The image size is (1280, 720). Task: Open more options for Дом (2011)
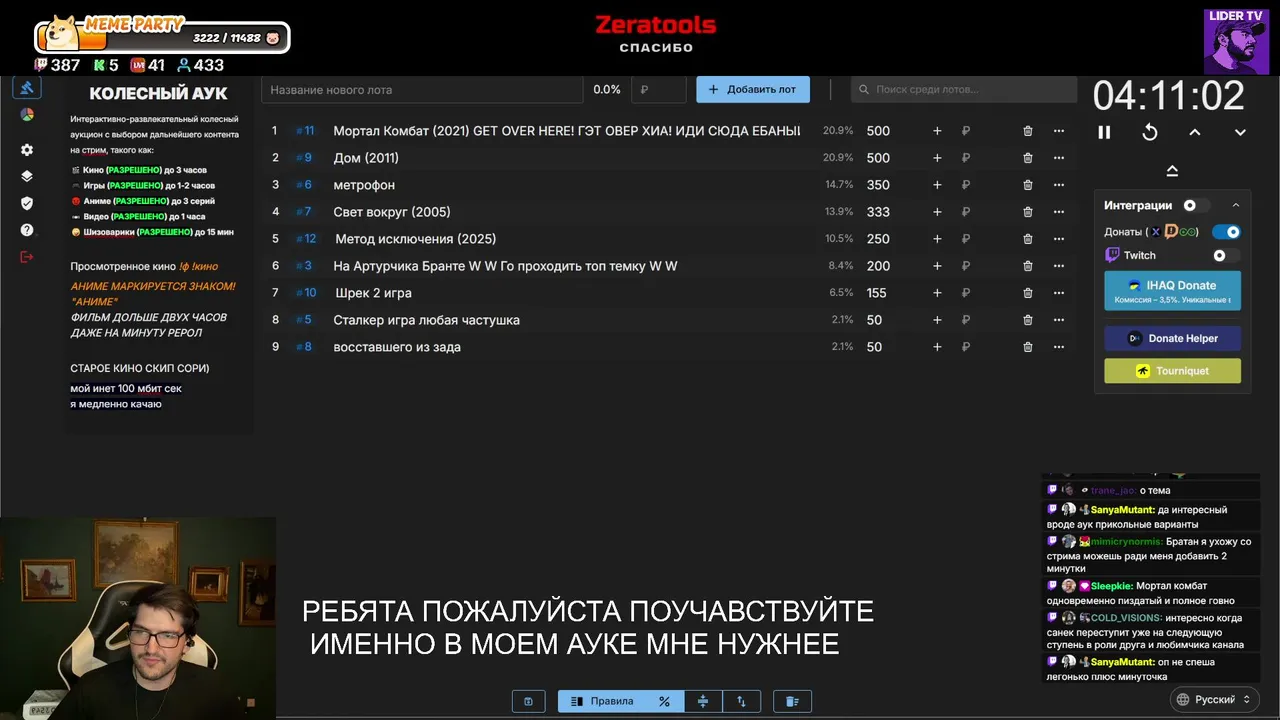pyautogui.click(x=1059, y=158)
